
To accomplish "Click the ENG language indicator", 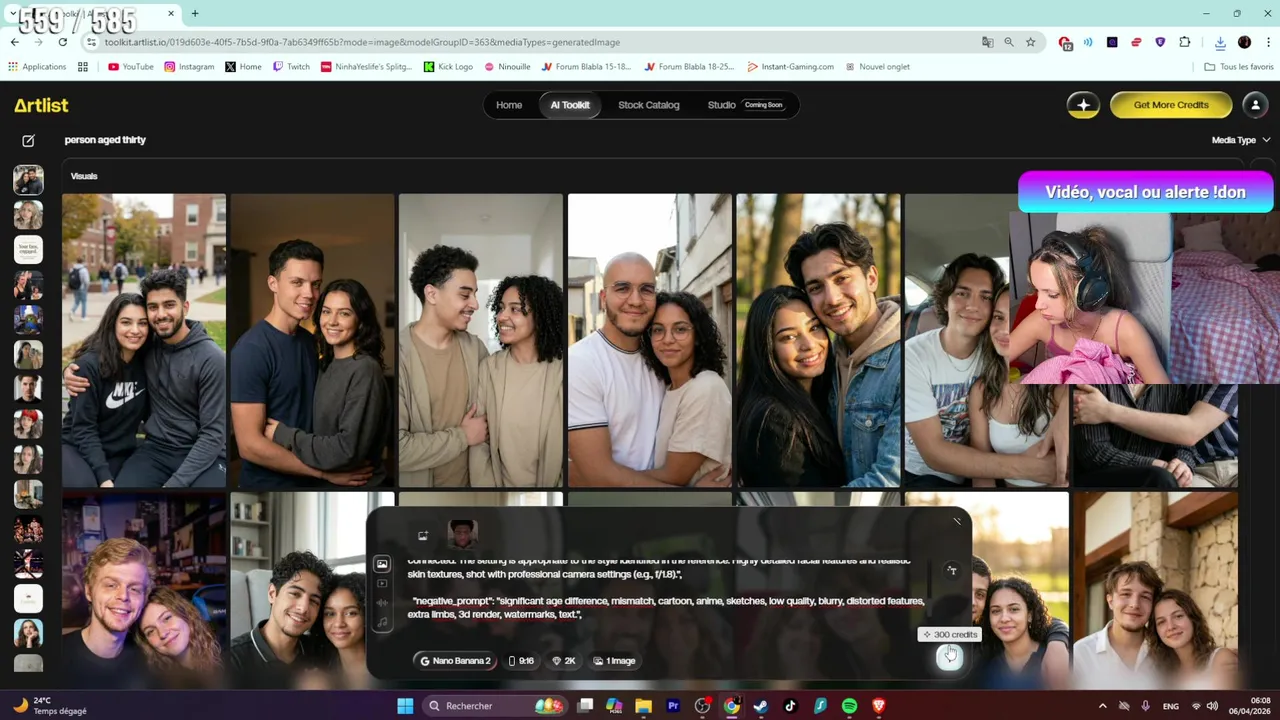I will pos(1171,706).
